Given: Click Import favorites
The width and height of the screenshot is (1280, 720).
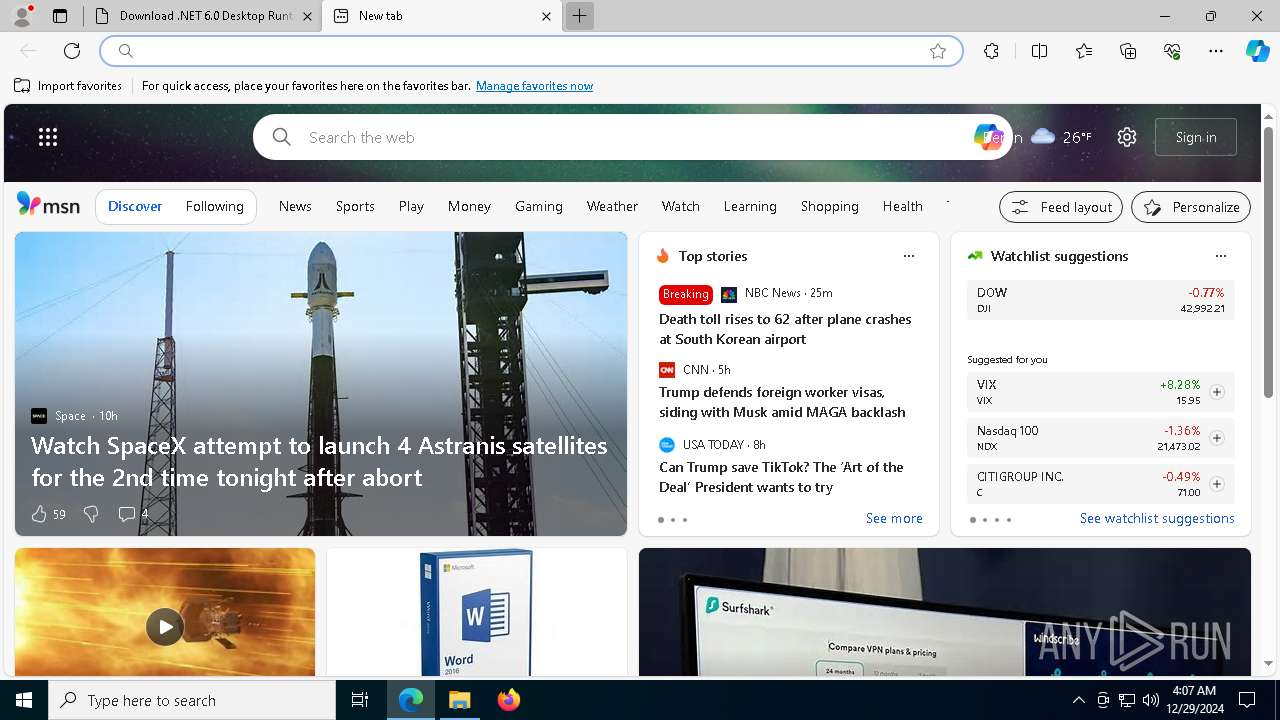Looking at the screenshot, I should (68, 86).
